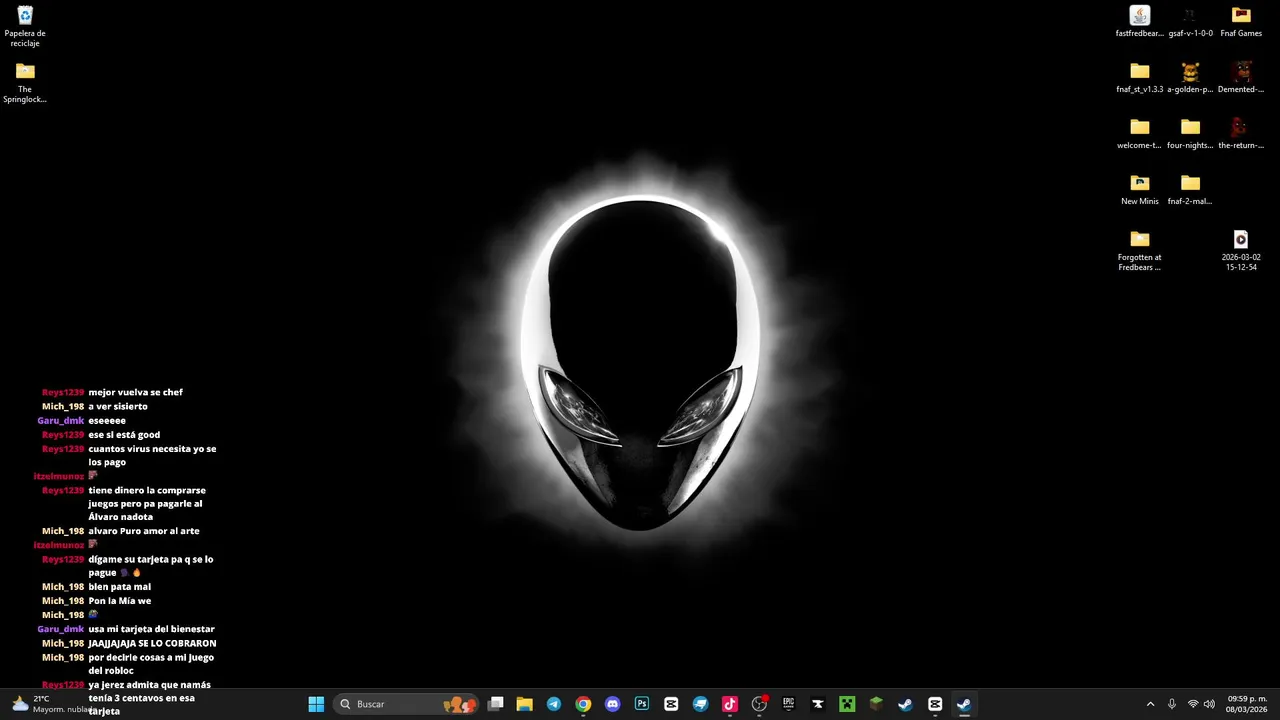Select the New Minis folder
Image resolution: width=1280 pixels, height=720 pixels.
(1140, 190)
